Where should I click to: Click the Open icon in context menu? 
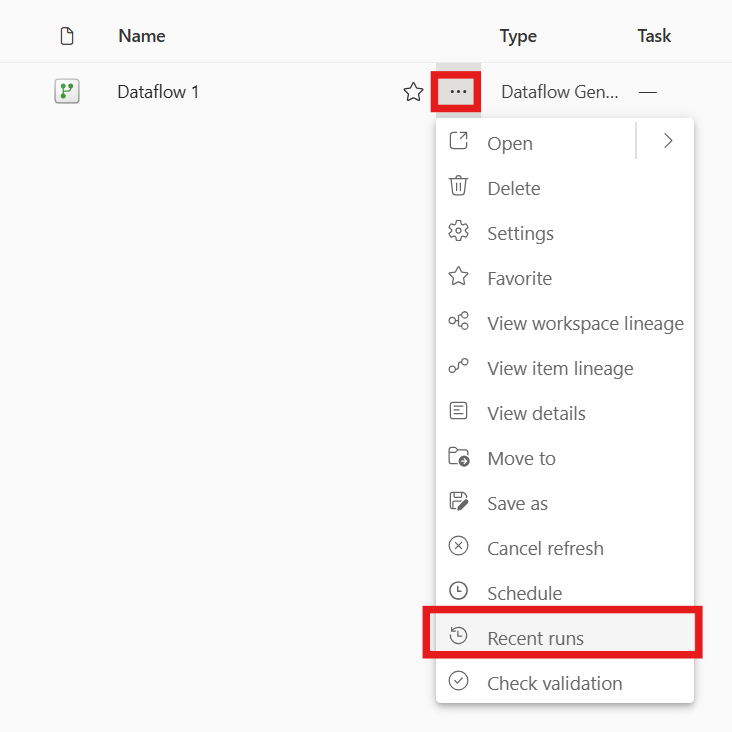[x=458, y=141]
